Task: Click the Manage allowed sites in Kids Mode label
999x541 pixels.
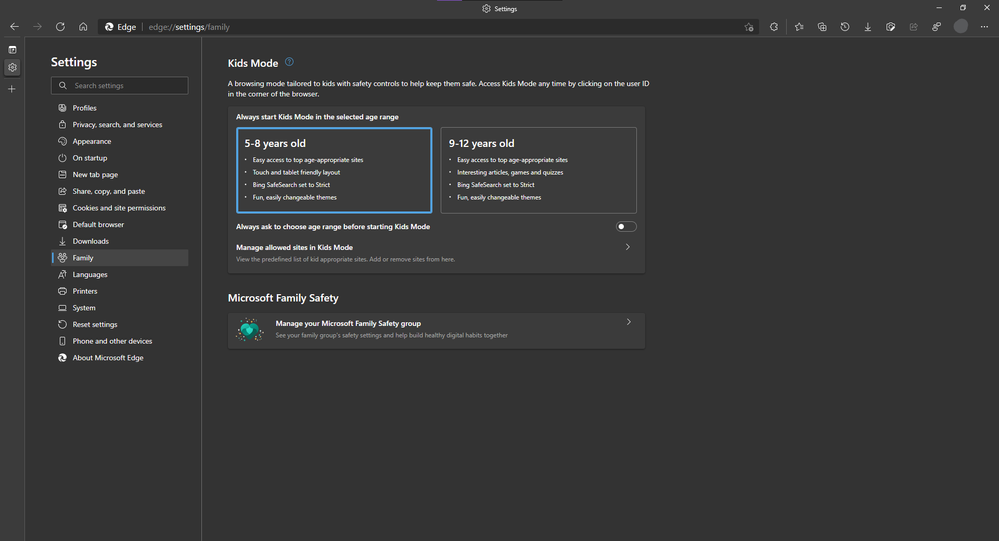Action: [x=294, y=247]
